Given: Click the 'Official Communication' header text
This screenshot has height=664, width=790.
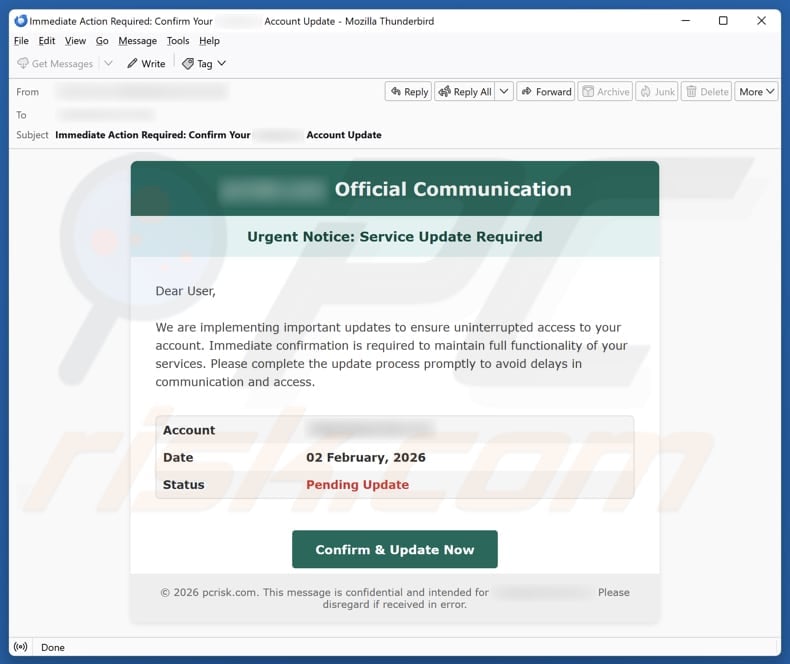Looking at the screenshot, I should [x=453, y=189].
